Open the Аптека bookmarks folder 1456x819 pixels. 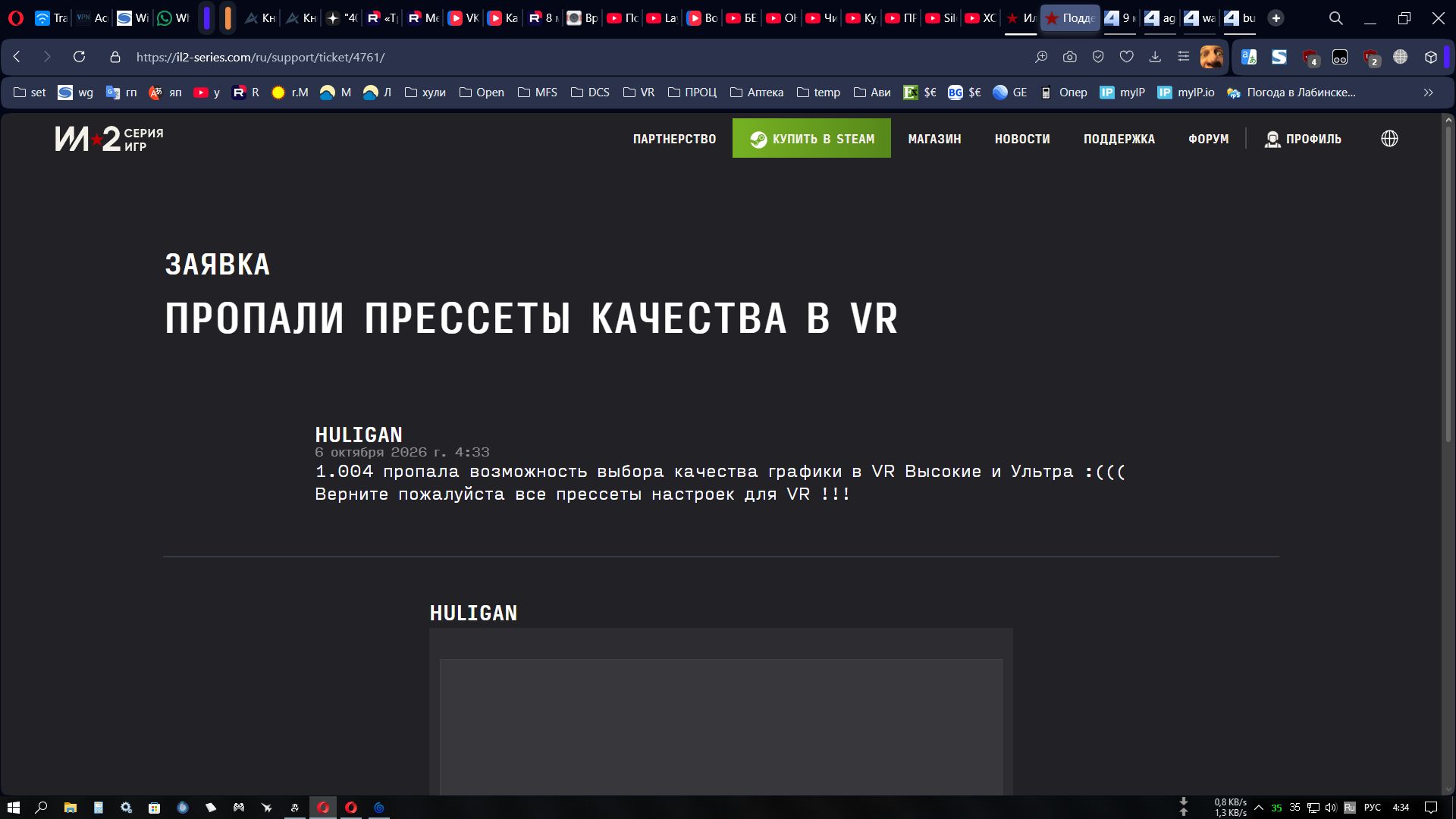757,93
